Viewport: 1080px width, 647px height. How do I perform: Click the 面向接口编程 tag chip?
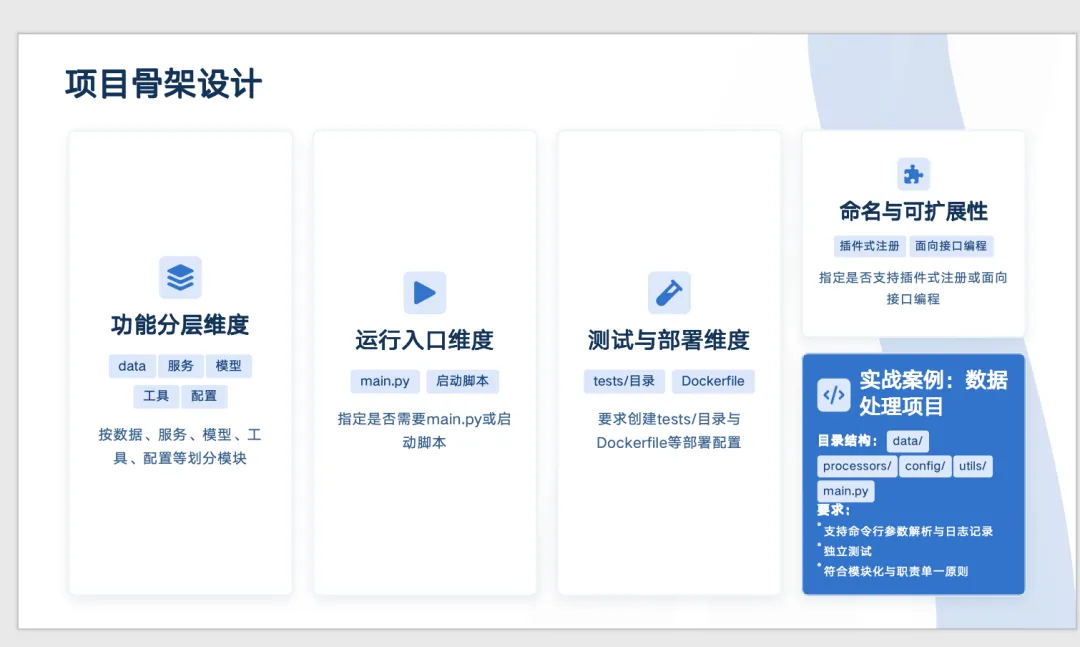tap(951, 246)
